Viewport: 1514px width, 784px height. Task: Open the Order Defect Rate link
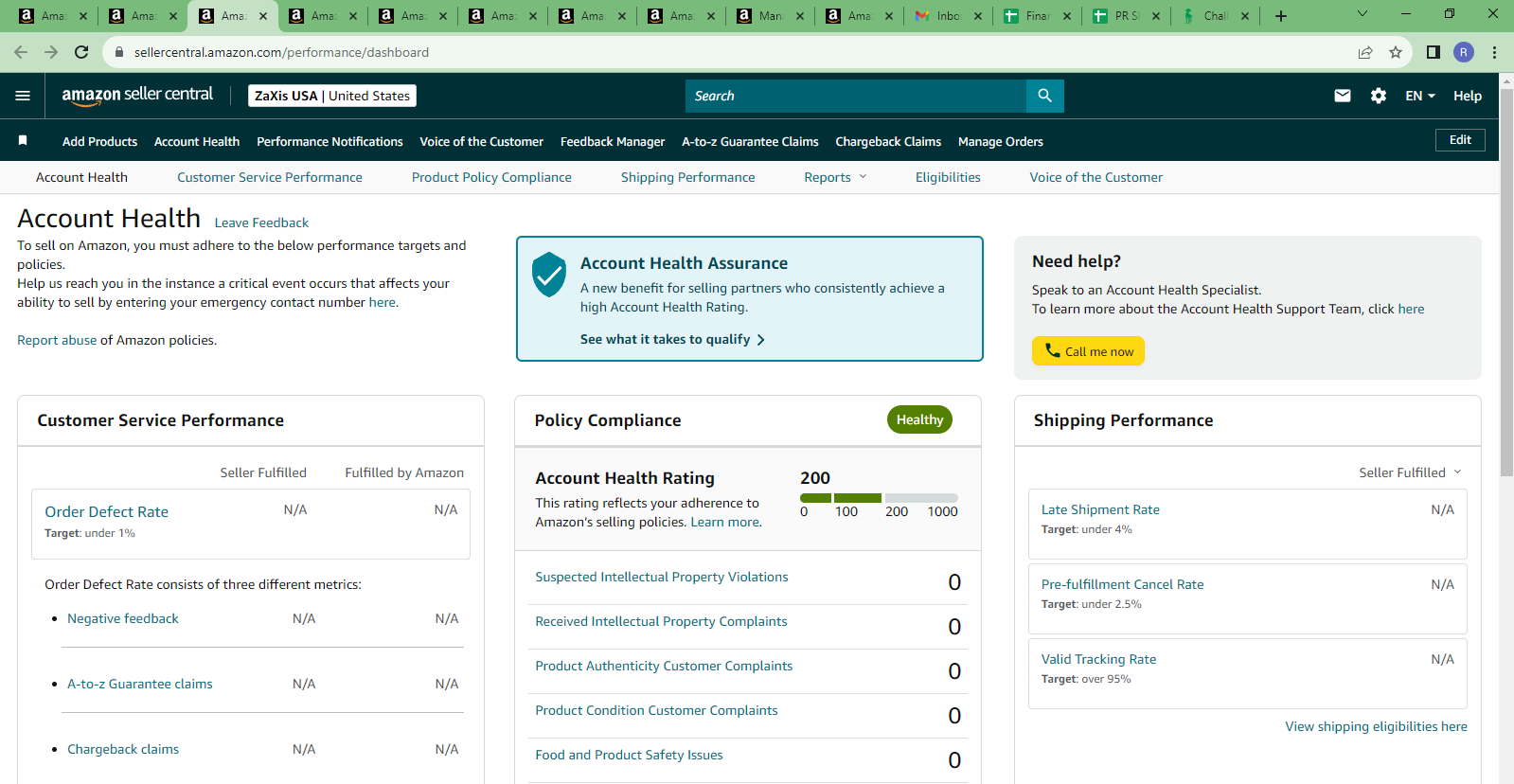[106, 511]
